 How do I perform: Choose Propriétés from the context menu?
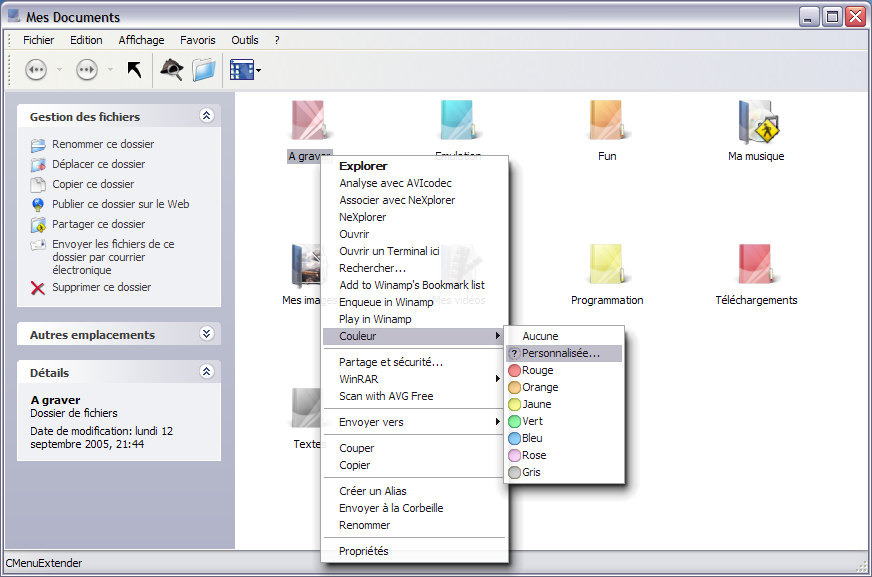click(364, 551)
